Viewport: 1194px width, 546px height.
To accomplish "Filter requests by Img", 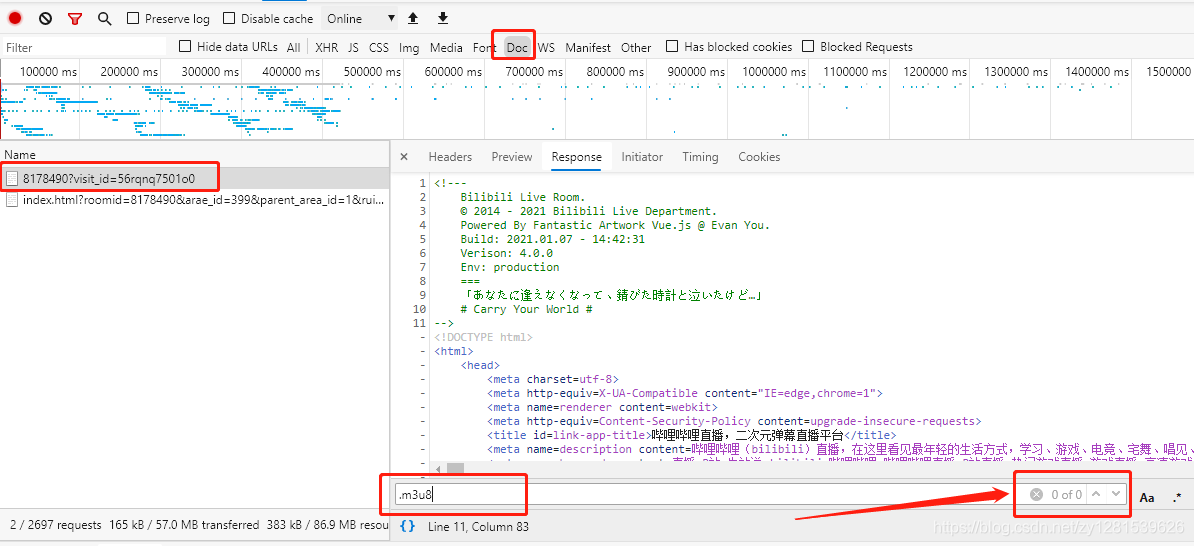I will tap(409, 47).
